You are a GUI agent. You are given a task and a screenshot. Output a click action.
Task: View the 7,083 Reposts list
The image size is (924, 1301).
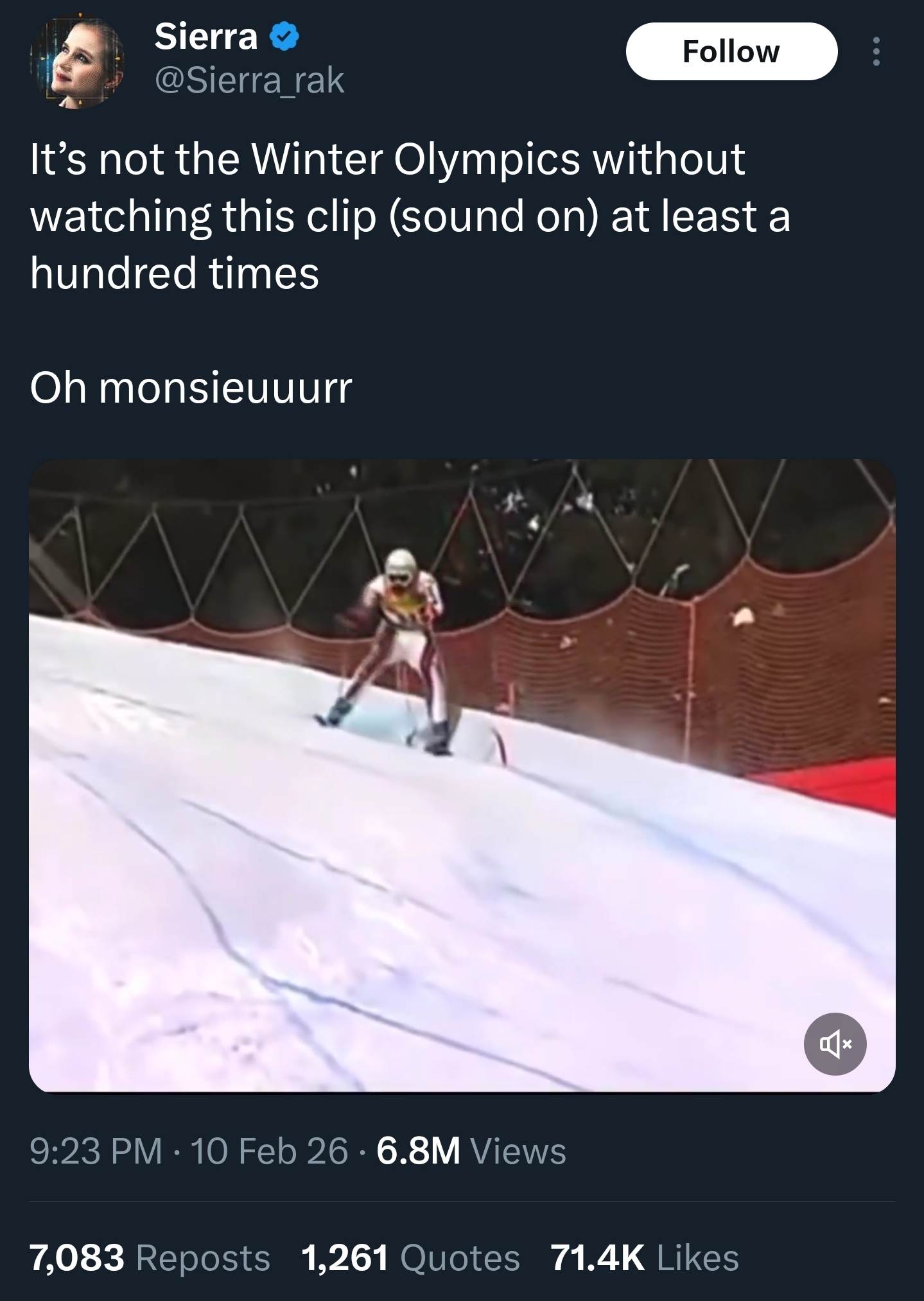(150, 1257)
